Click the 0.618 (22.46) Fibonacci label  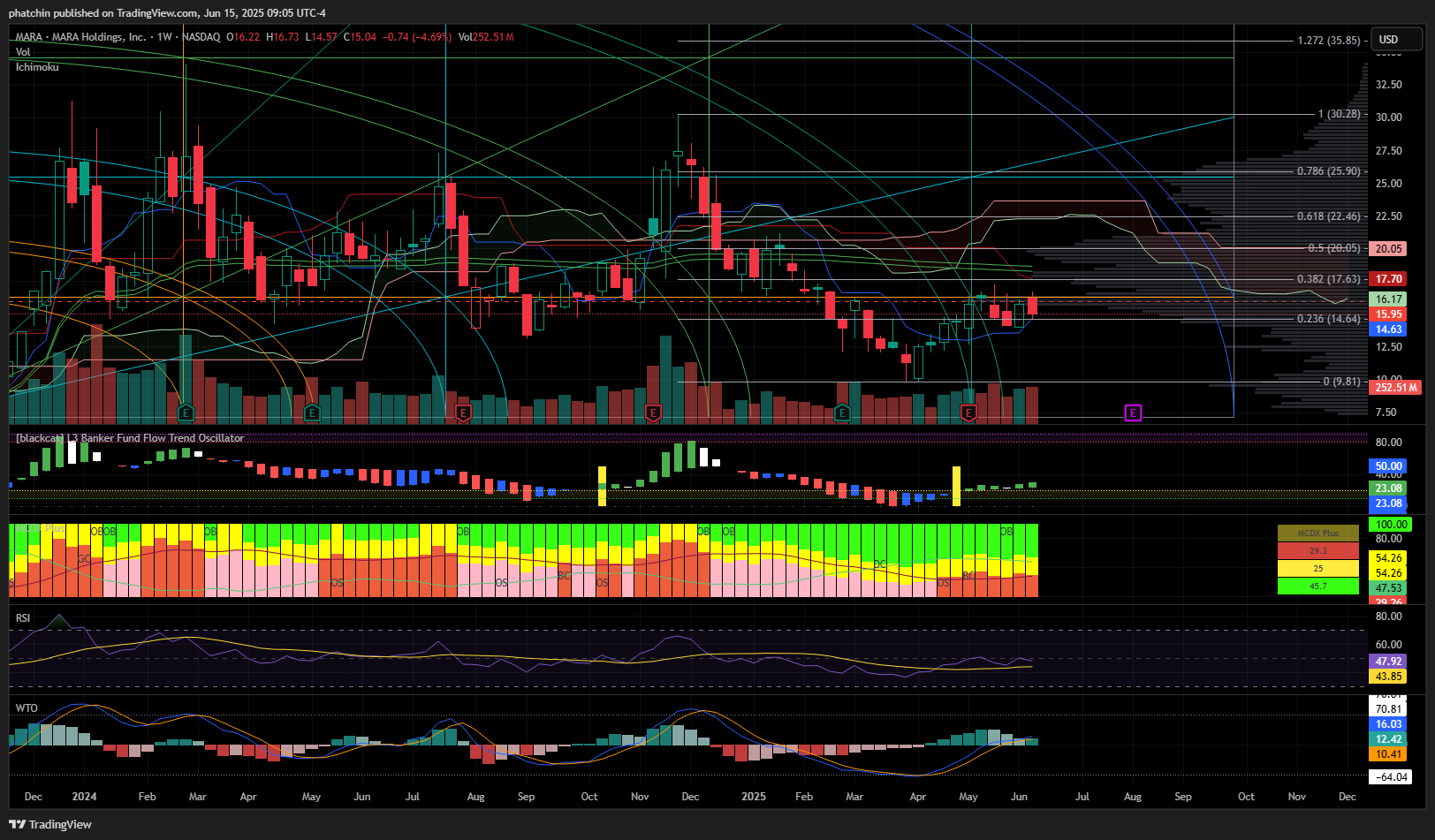click(x=1328, y=216)
